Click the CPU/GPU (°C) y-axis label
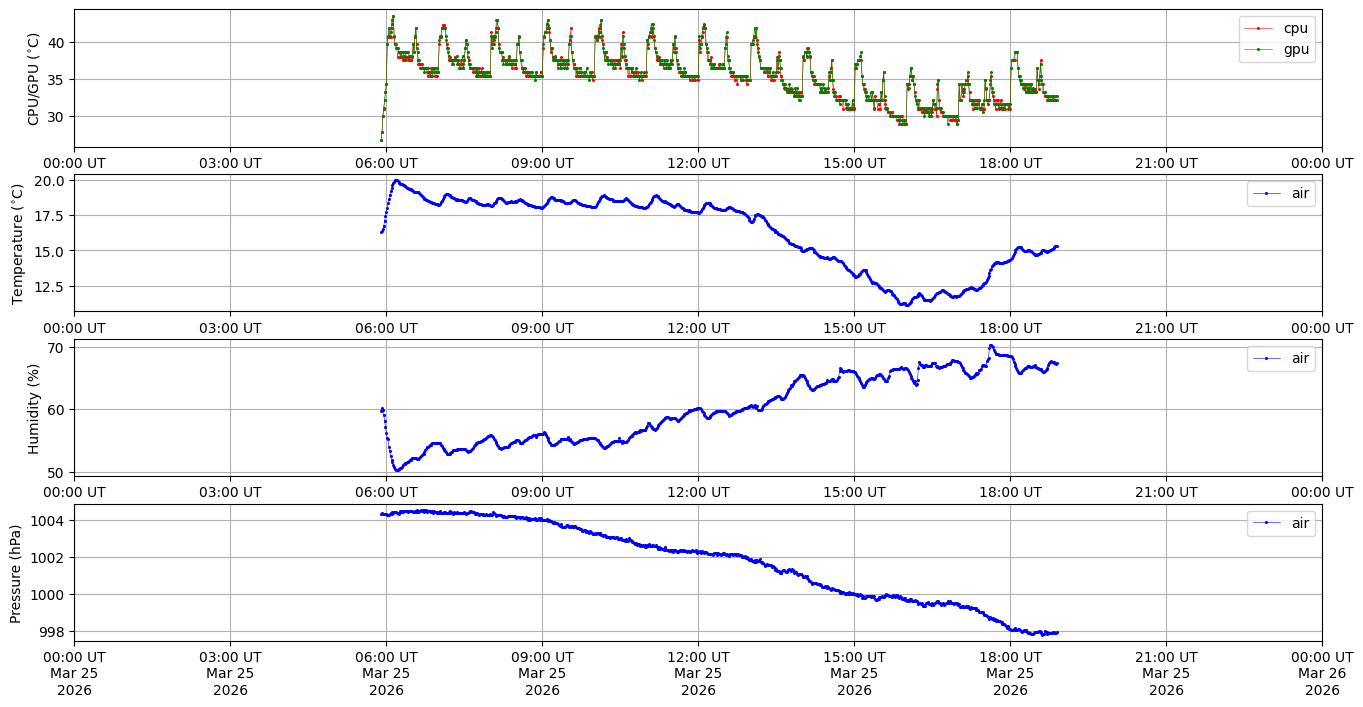The image size is (1363, 707). click(x=33, y=79)
